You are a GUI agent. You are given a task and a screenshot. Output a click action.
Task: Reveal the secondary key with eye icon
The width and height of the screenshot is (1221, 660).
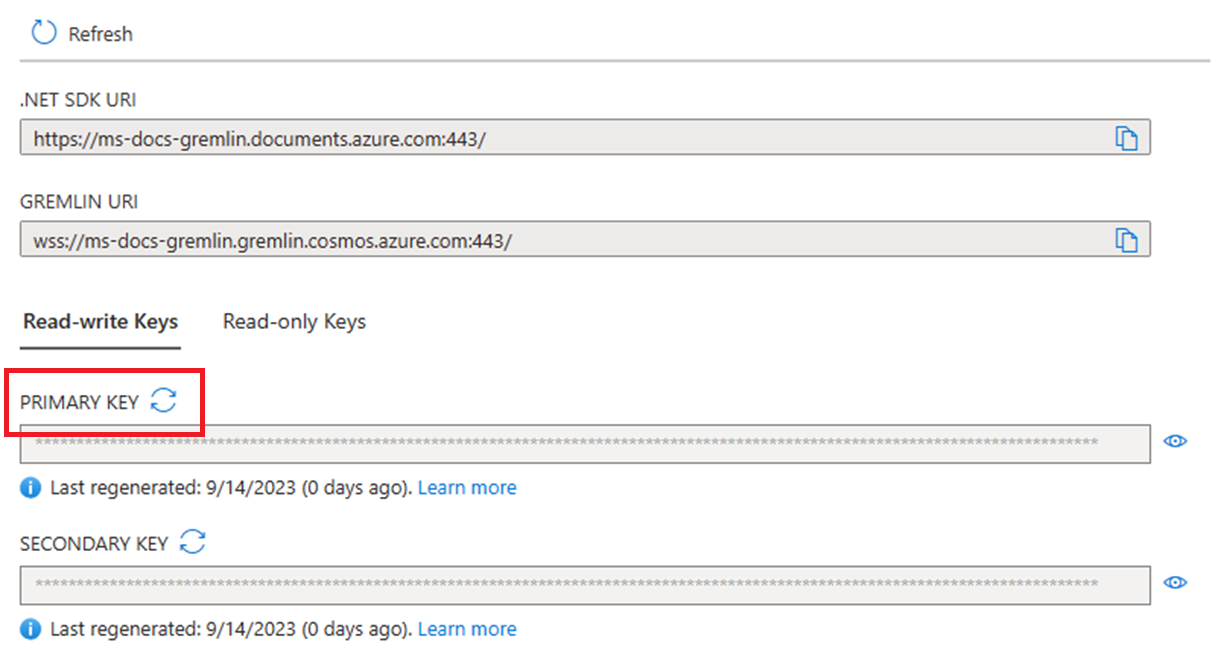(x=1175, y=583)
